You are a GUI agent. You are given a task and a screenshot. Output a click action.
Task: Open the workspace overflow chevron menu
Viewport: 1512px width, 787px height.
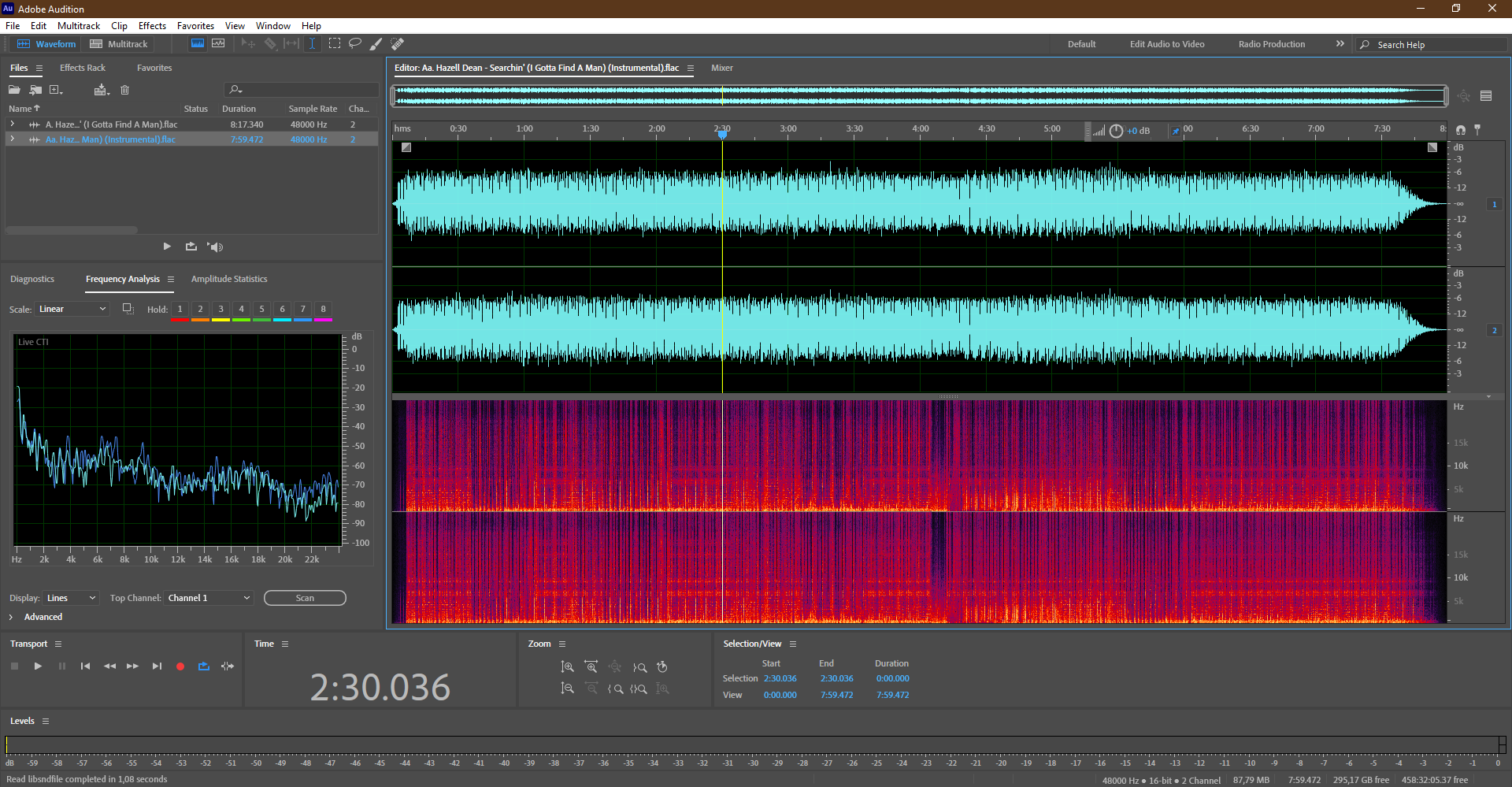[1340, 44]
